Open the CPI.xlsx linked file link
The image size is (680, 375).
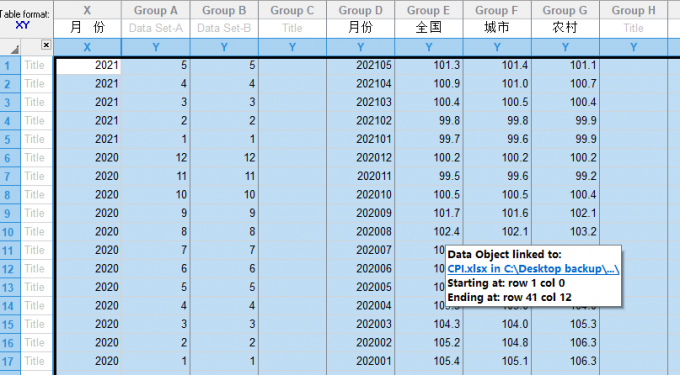point(533,269)
